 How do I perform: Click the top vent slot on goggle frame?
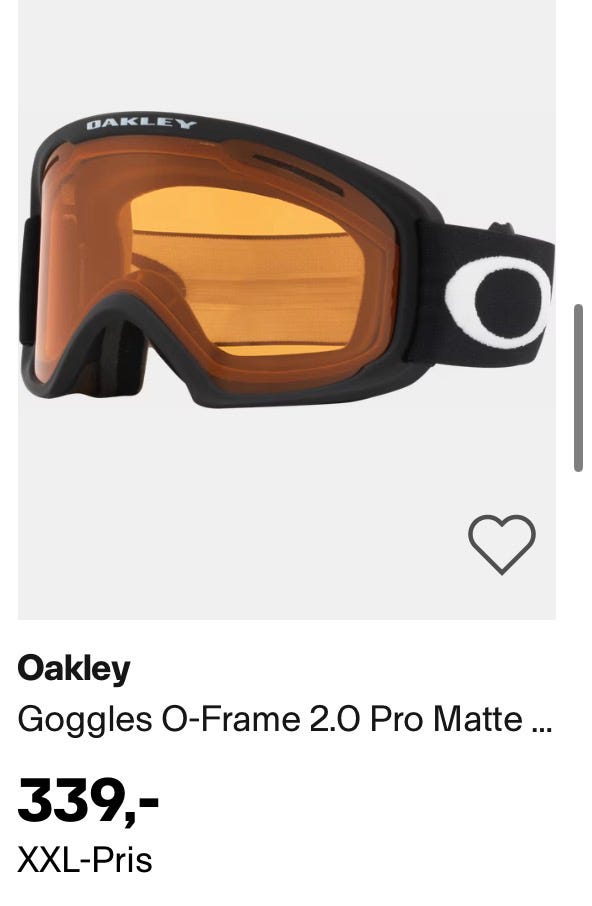click(298, 174)
